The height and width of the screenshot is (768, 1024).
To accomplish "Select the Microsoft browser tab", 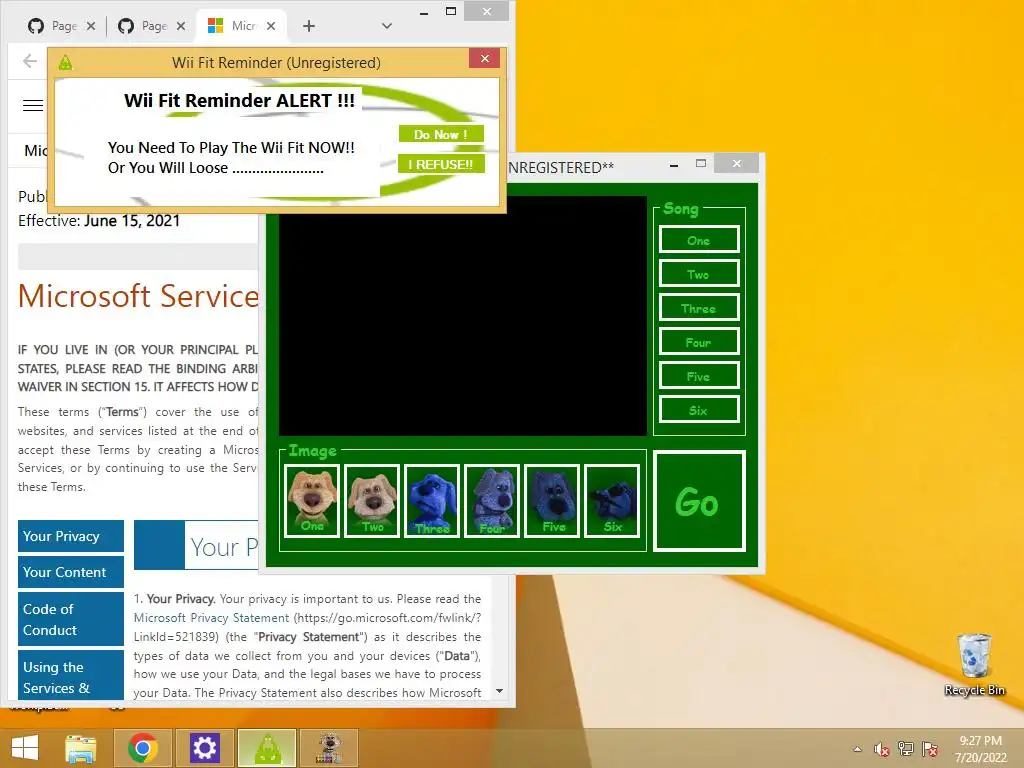I will coord(232,26).
